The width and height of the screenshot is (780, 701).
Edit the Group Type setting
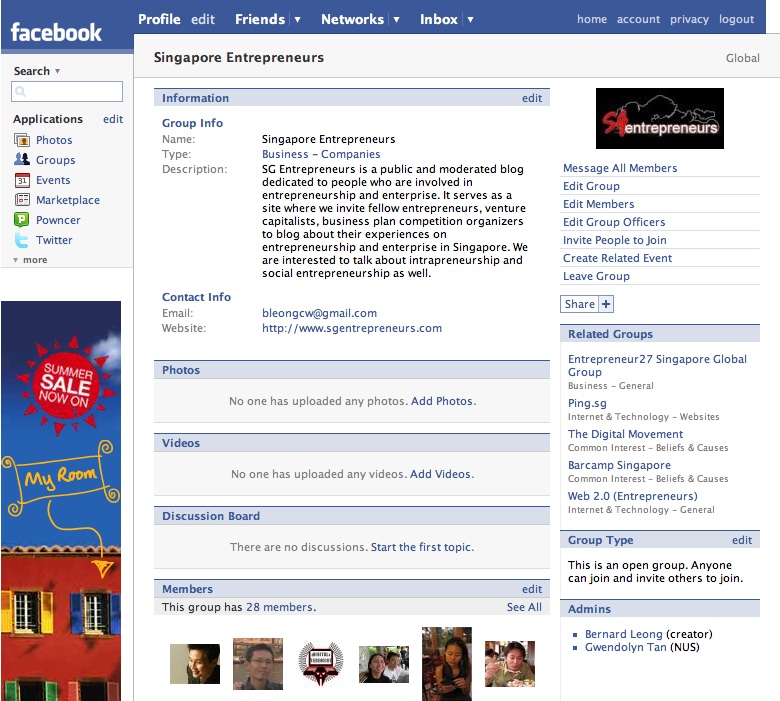click(x=742, y=540)
